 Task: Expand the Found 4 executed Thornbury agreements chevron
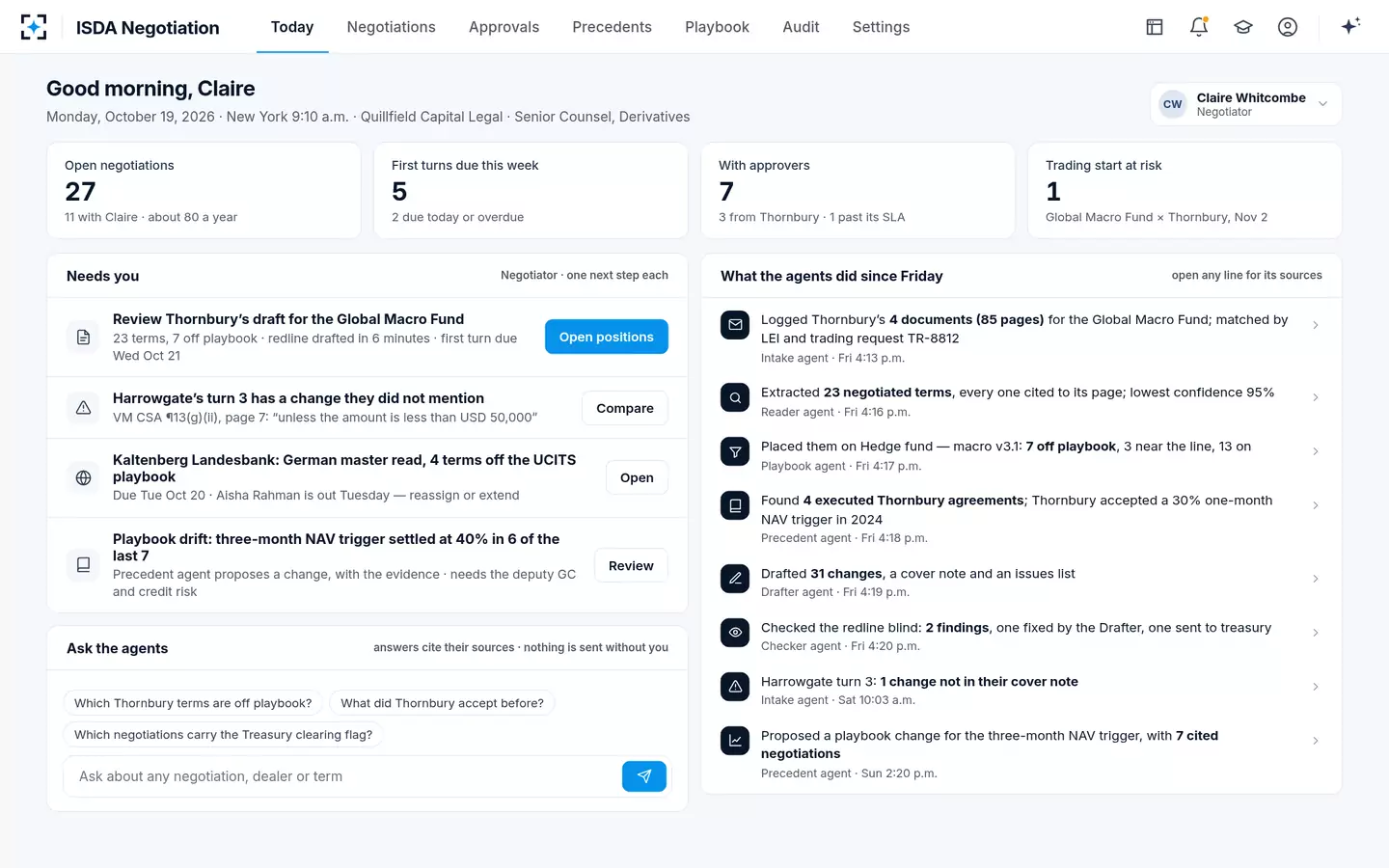[x=1316, y=505]
